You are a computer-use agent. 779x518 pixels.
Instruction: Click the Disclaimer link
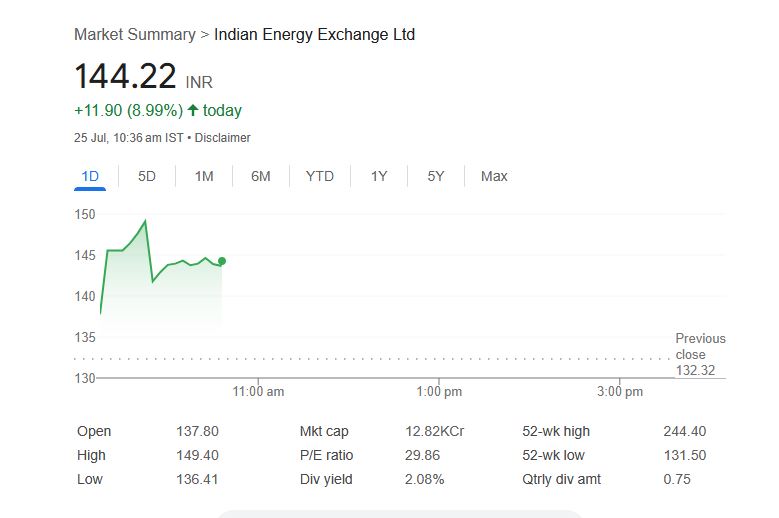coord(222,138)
